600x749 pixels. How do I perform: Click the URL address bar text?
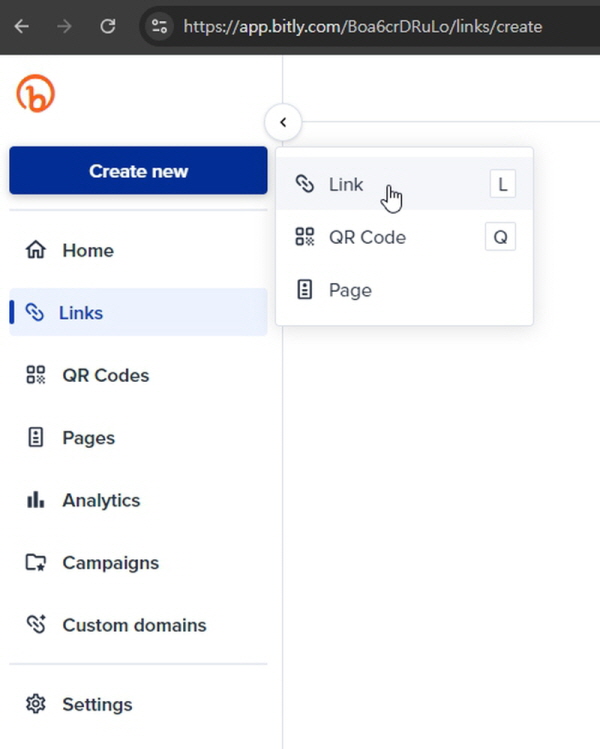363,26
